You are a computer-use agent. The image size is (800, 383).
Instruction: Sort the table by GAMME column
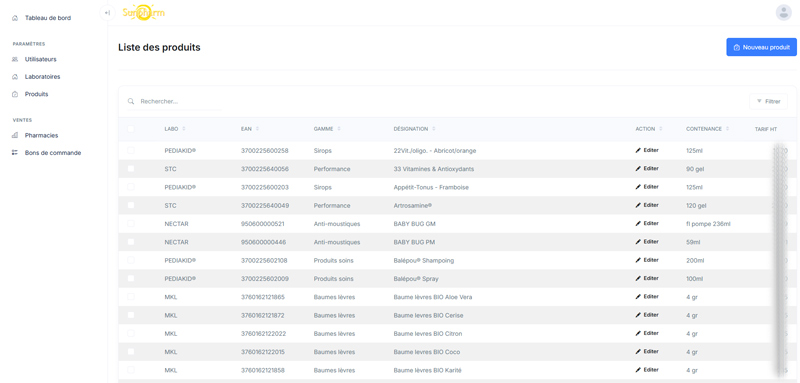327,129
